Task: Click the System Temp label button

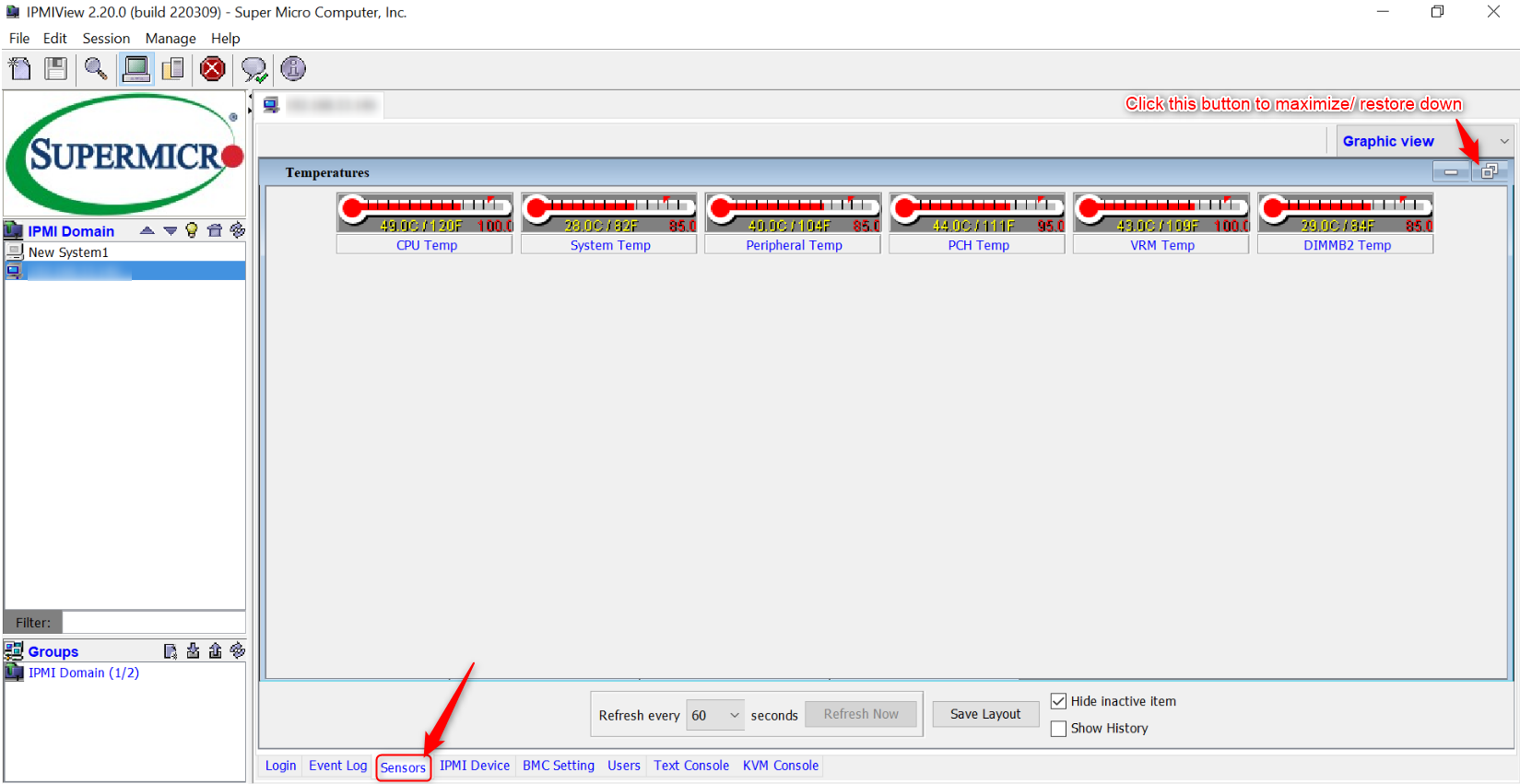Action: pyautogui.click(x=609, y=245)
